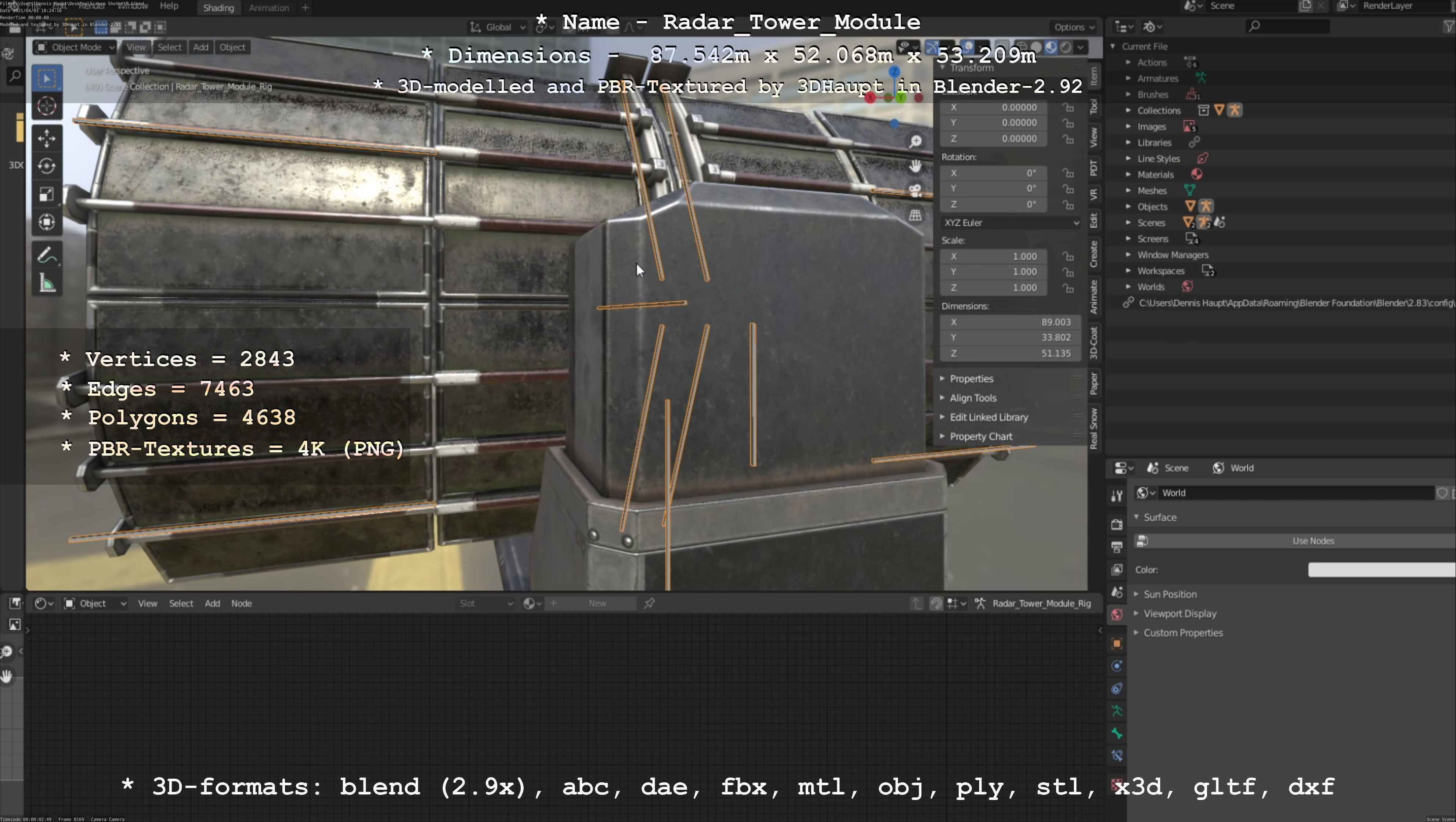Expand the Align Tools panel

click(973, 398)
